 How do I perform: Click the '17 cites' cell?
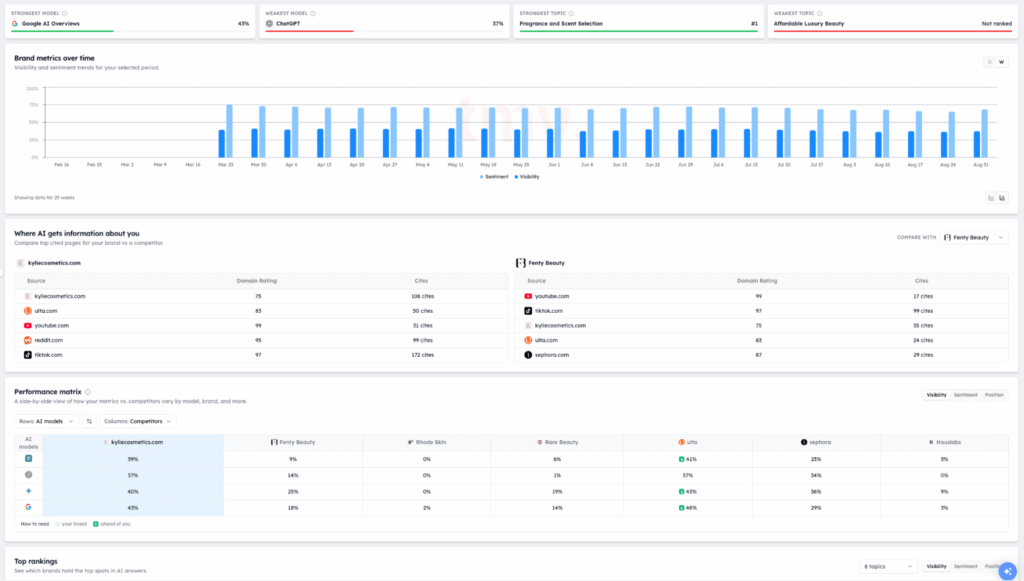click(922, 296)
